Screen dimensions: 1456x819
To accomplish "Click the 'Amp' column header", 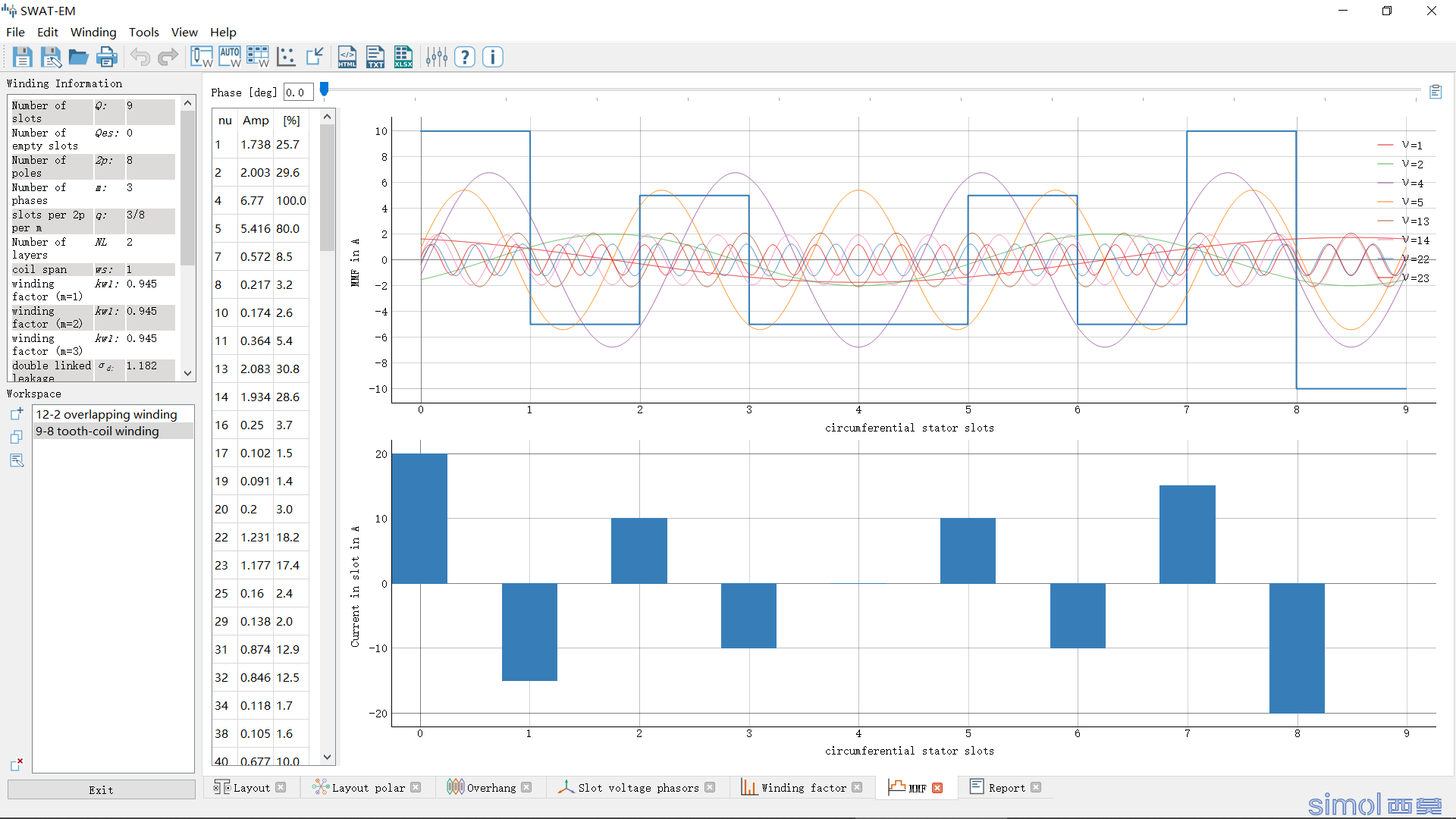I will tap(256, 120).
